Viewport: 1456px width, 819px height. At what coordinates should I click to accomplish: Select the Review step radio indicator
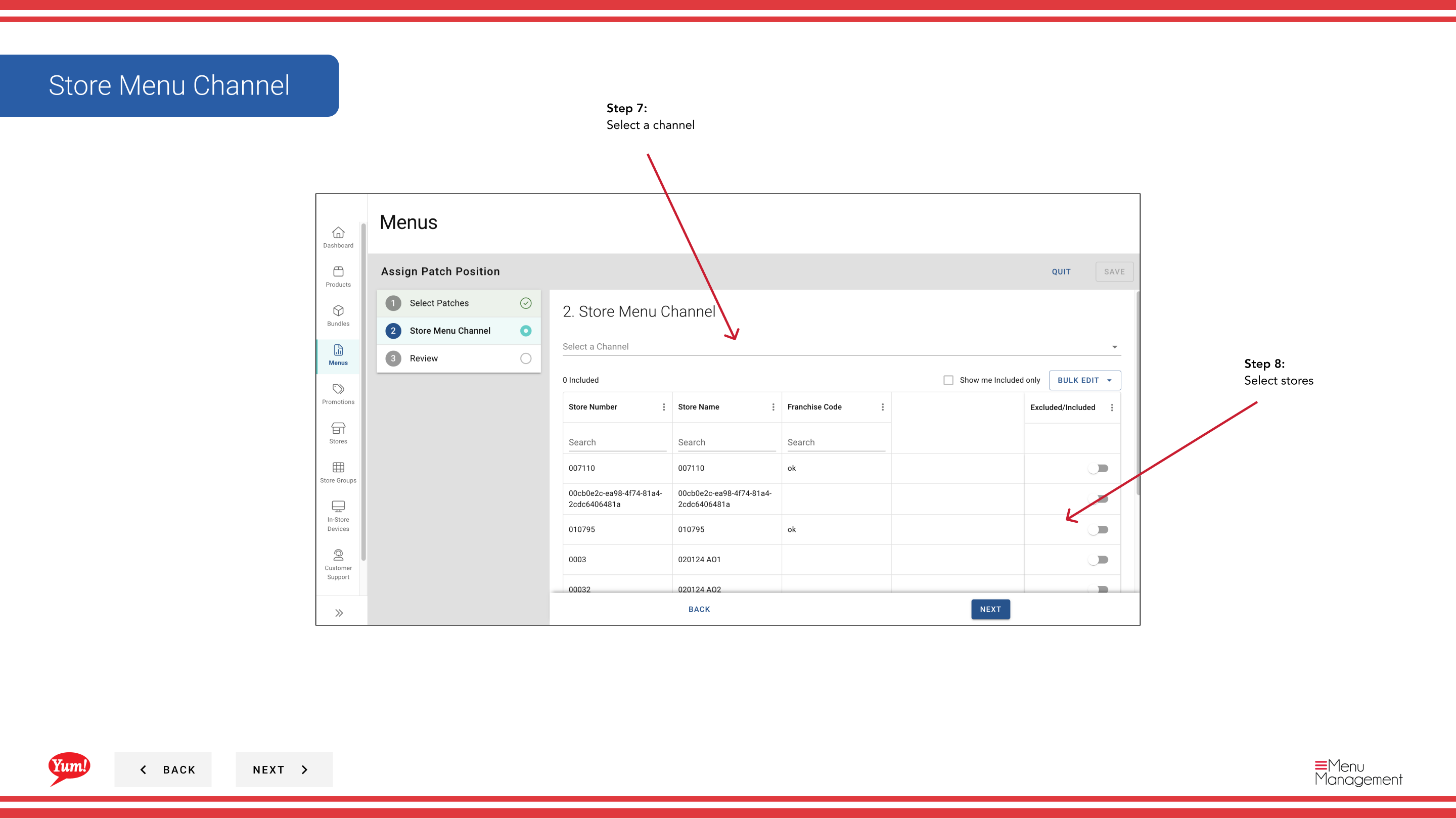526,358
